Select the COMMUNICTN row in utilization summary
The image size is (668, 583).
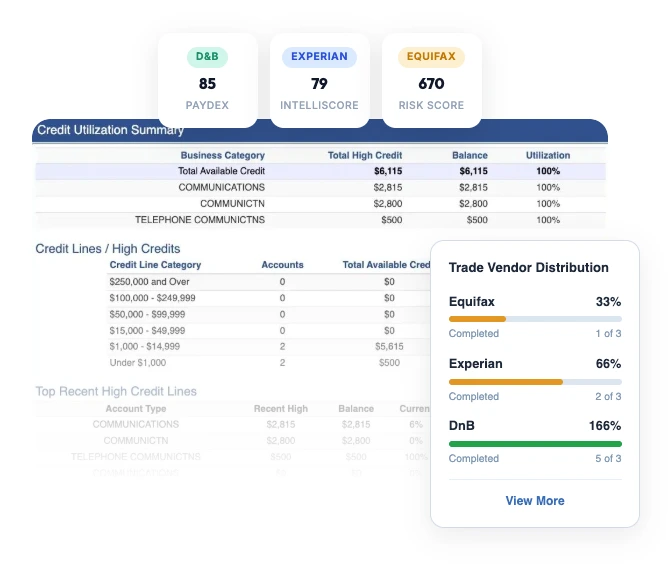point(320,204)
